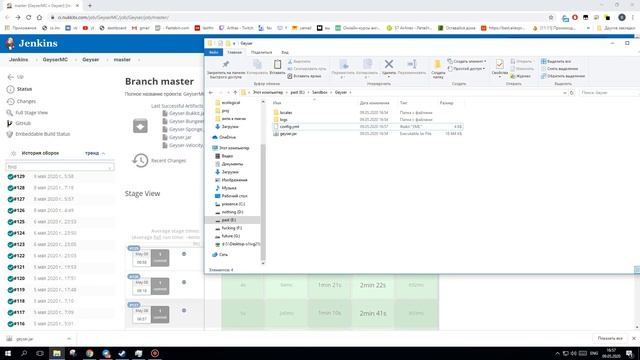Refresh the Explorer folder view
This screenshot has width=640, height=360.
coord(571,93)
